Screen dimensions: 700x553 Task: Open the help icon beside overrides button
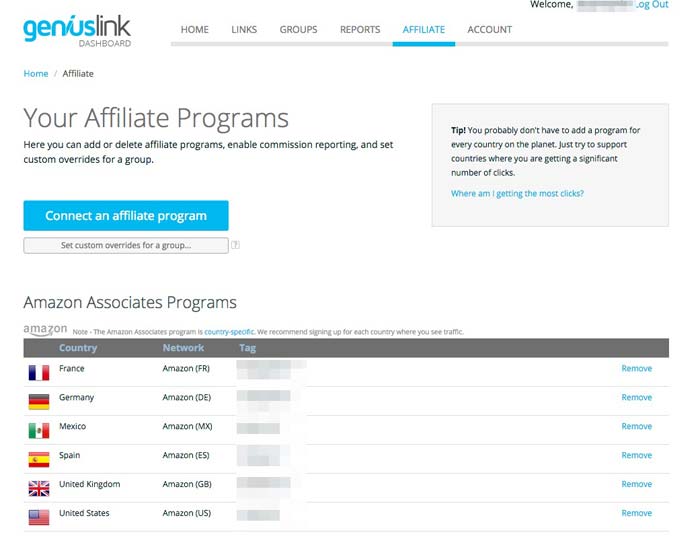pos(235,245)
